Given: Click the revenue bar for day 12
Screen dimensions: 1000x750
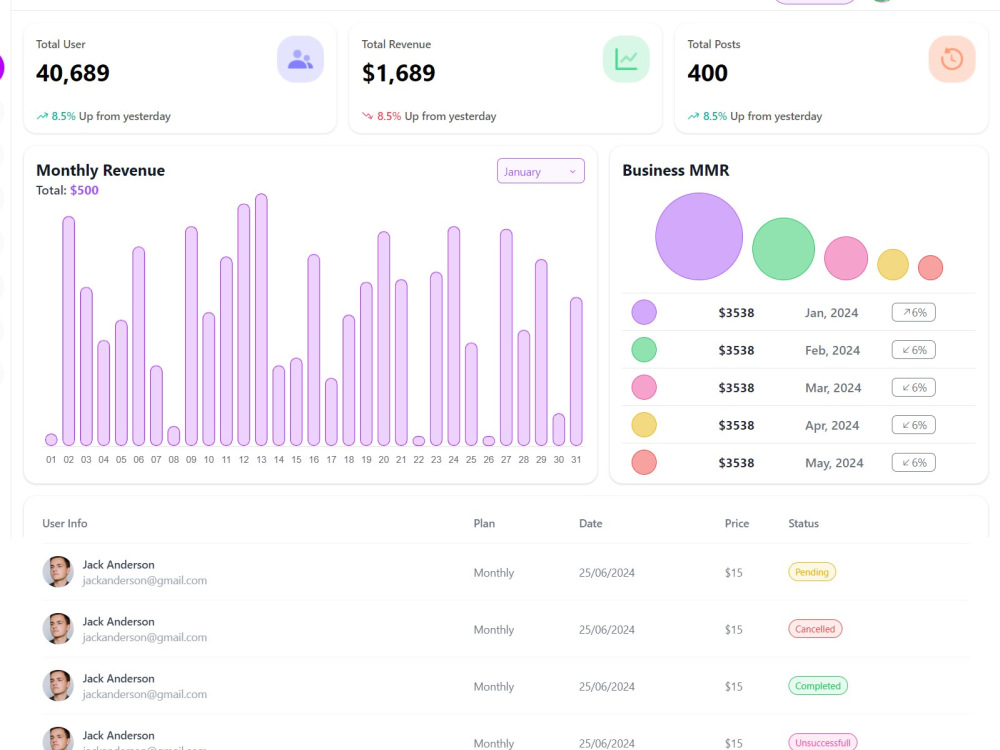Looking at the screenshot, I should [x=244, y=325].
